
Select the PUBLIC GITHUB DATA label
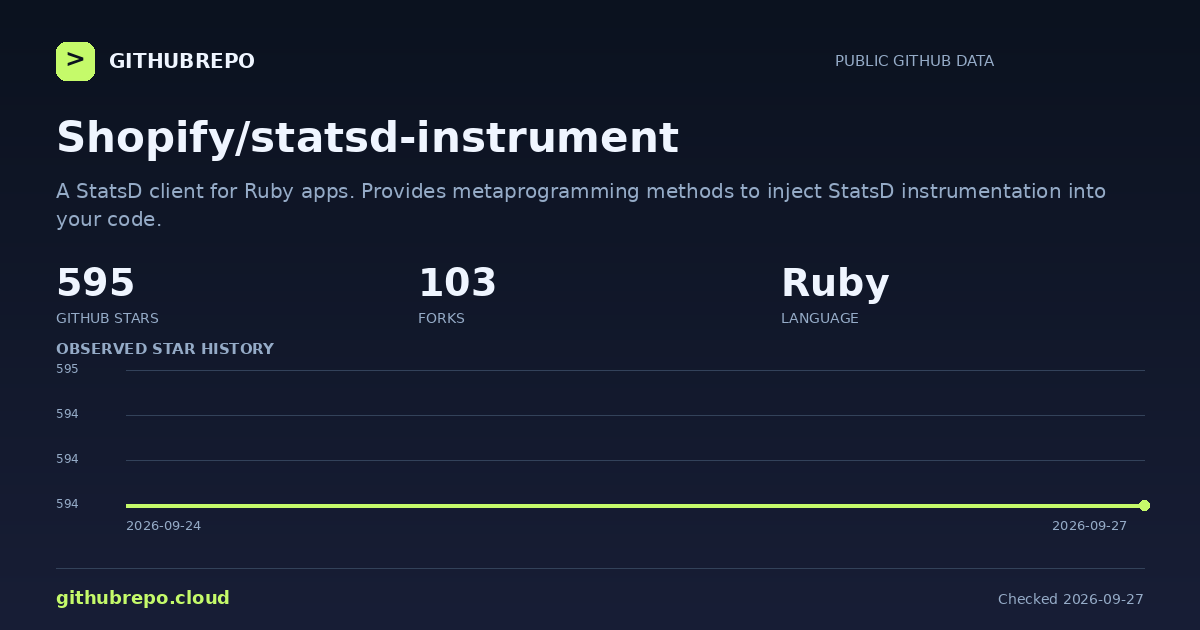click(914, 61)
